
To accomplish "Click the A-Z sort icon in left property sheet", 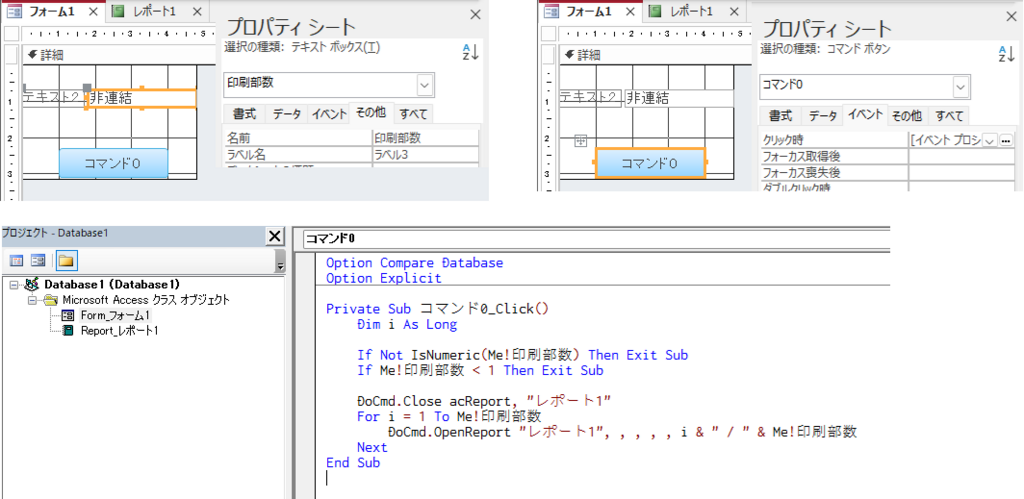I will (469, 53).
